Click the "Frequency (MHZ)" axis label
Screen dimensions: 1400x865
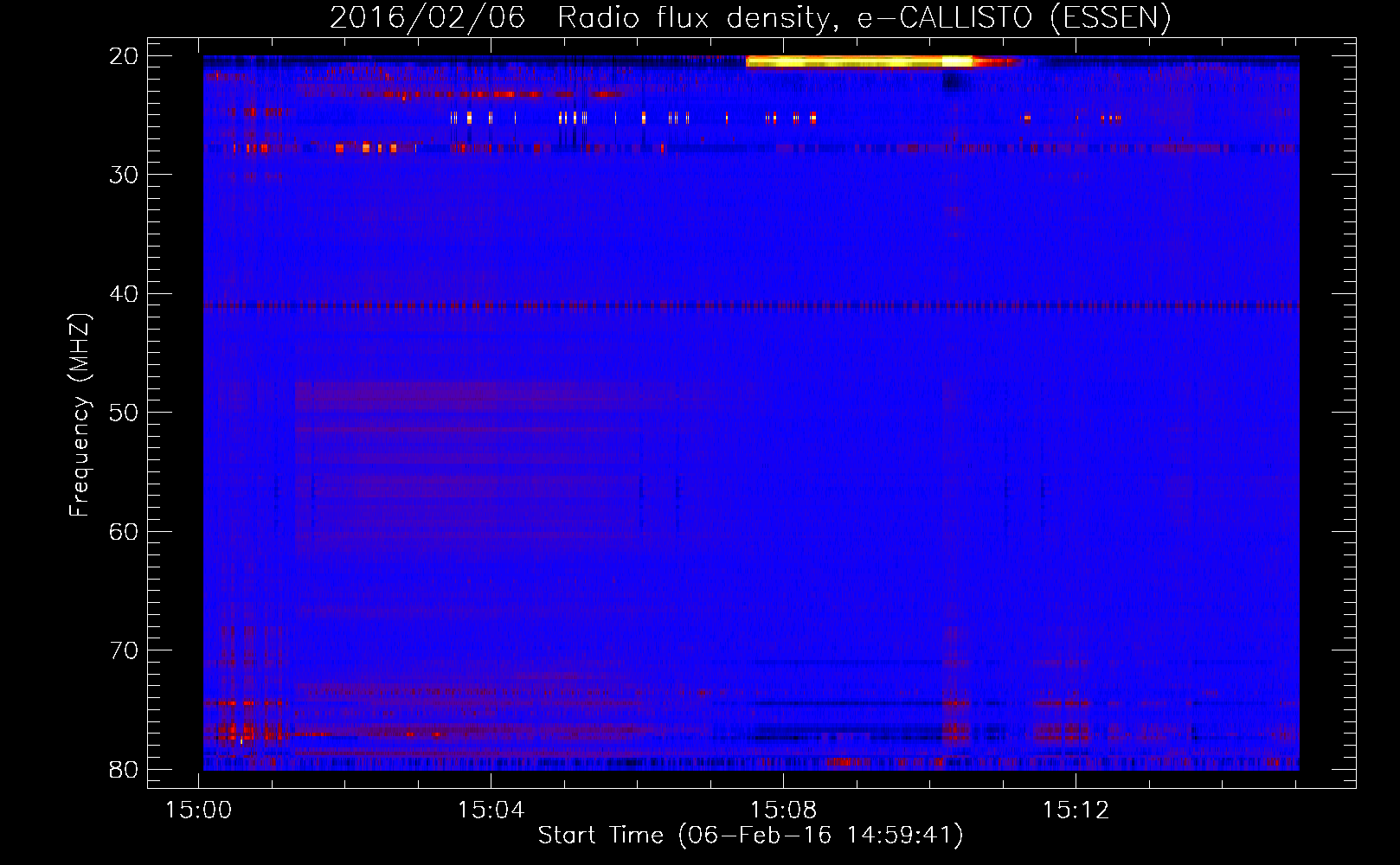click(80, 415)
